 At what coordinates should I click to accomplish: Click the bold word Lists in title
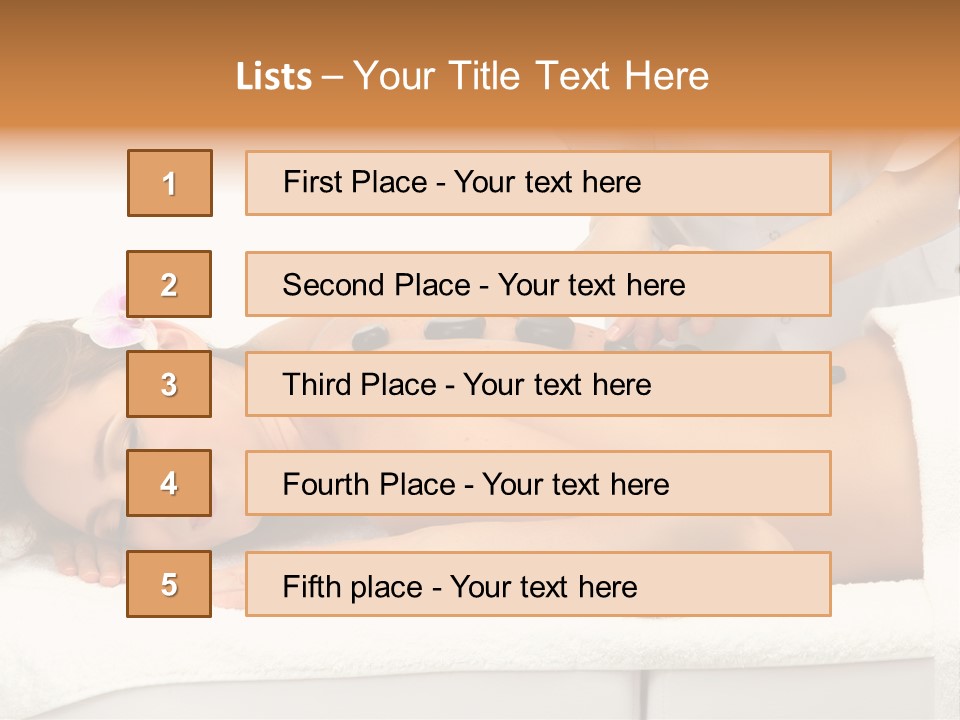274,77
